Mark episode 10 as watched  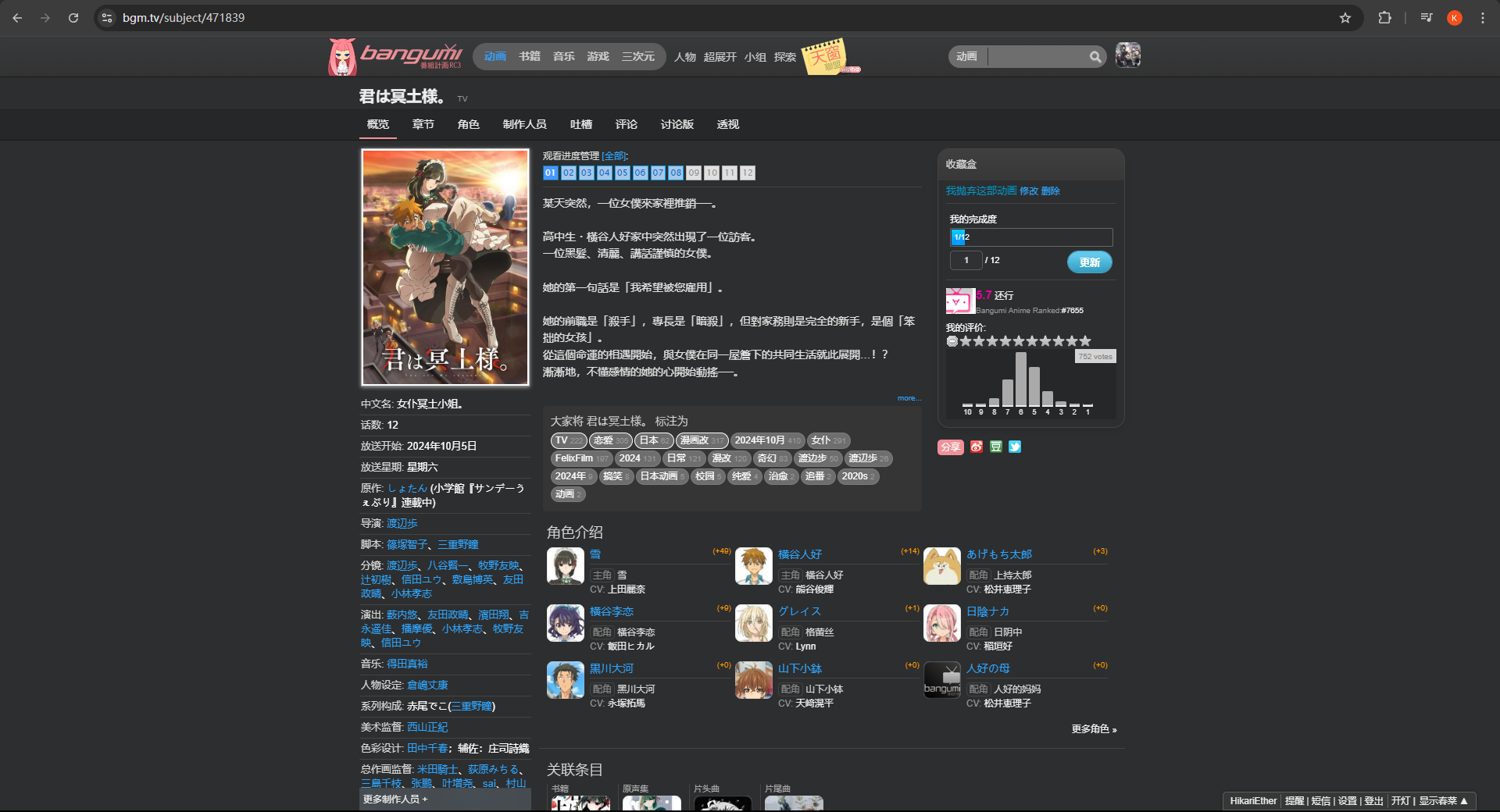pyautogui.click(x=712, y=173)
